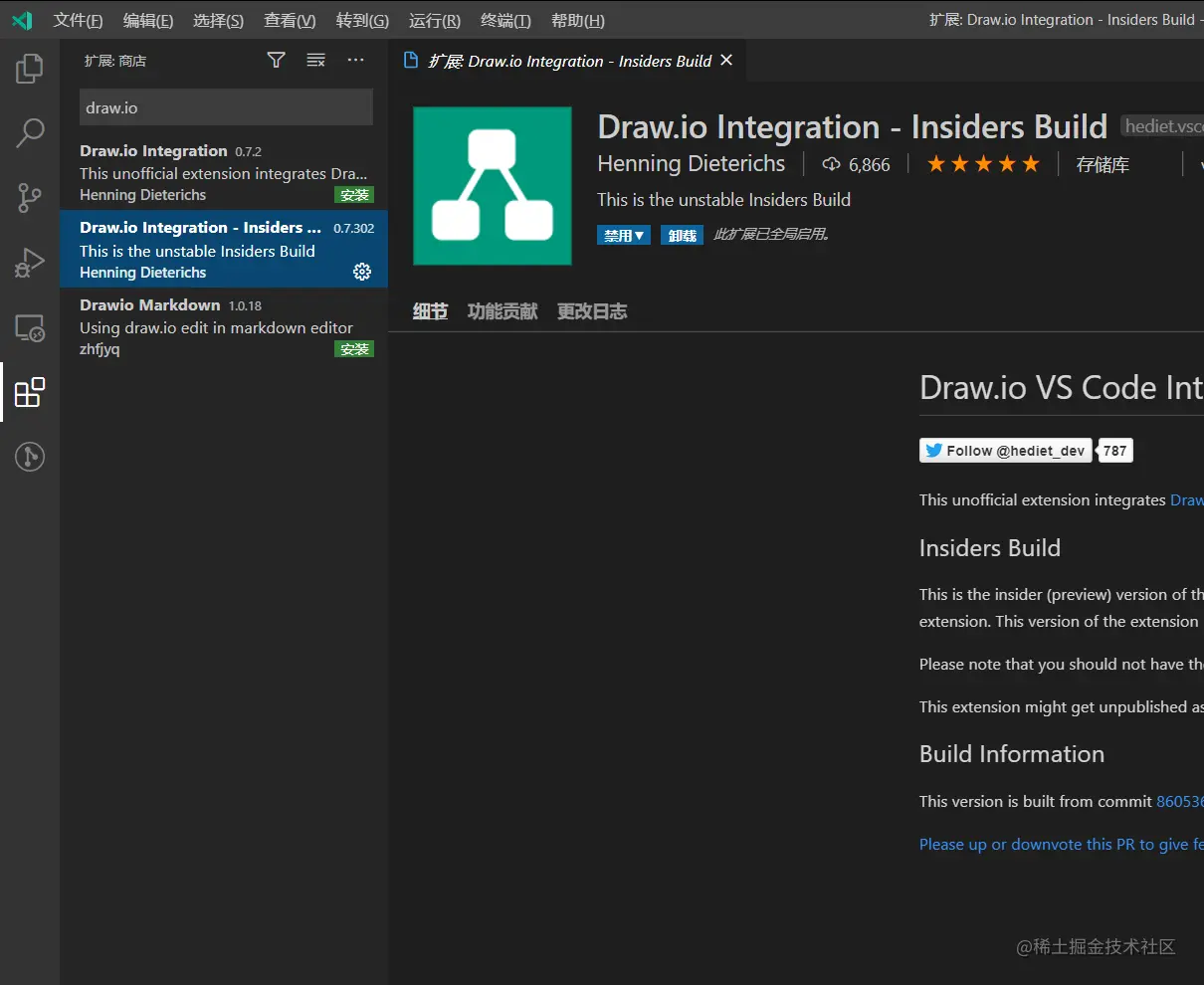The width and height of the screenshot is (1204, 985).
Task: Open the 存储库 repository link
Action: (1103, 165)
